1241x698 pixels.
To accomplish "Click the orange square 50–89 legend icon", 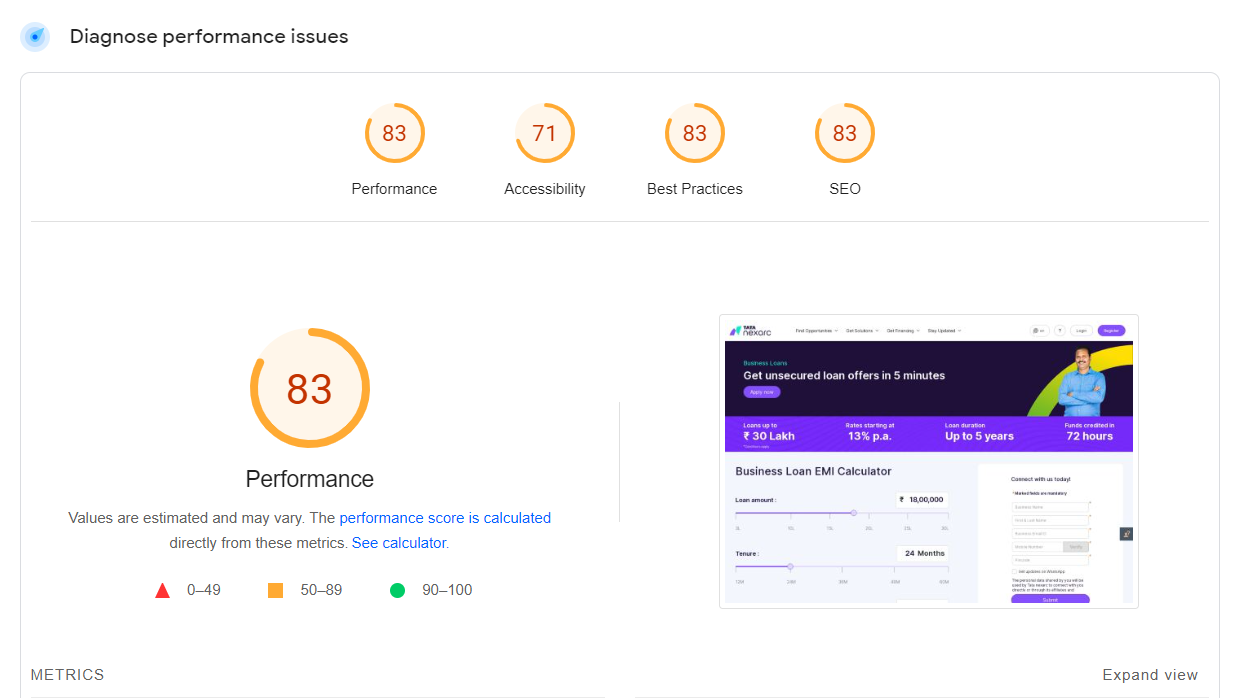I will point(275,590).
